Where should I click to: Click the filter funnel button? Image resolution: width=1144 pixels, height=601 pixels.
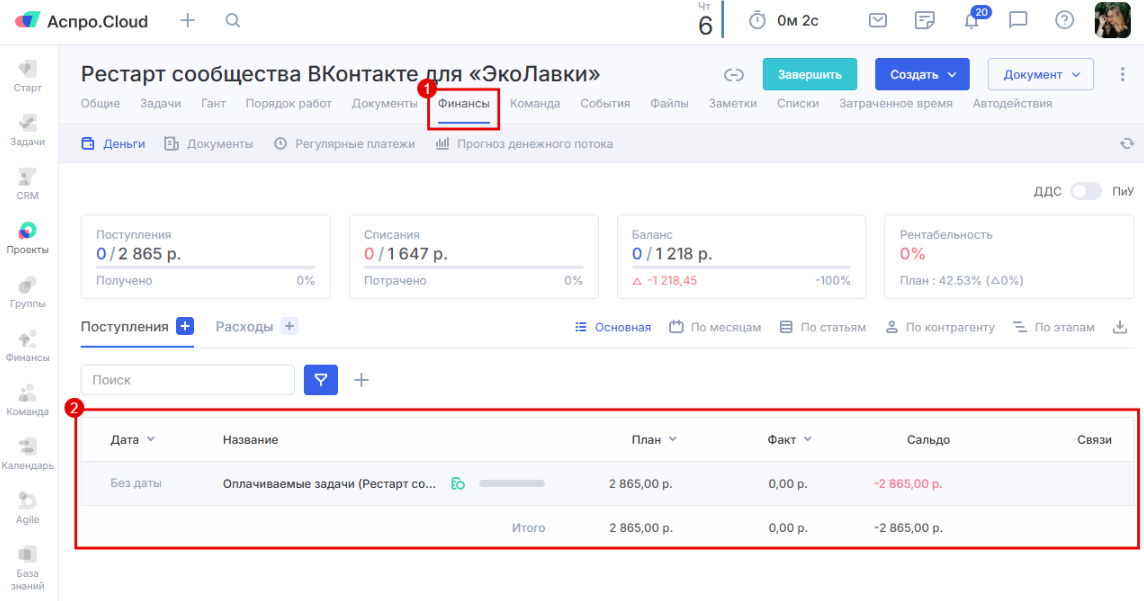pyautogui.click(x=321, y=380)
